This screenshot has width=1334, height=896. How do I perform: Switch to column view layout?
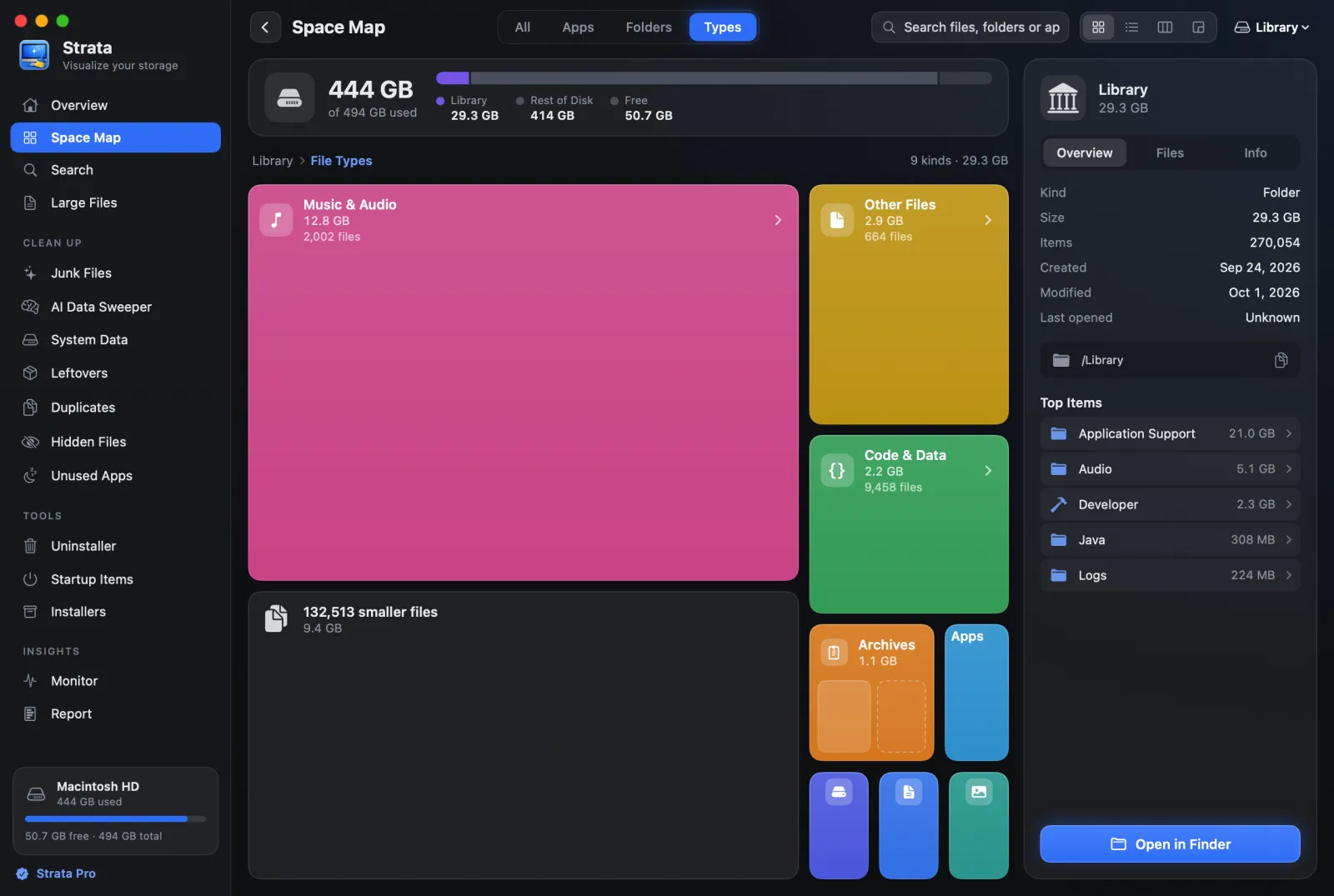pyautogui.click(x=1165, y=28)
